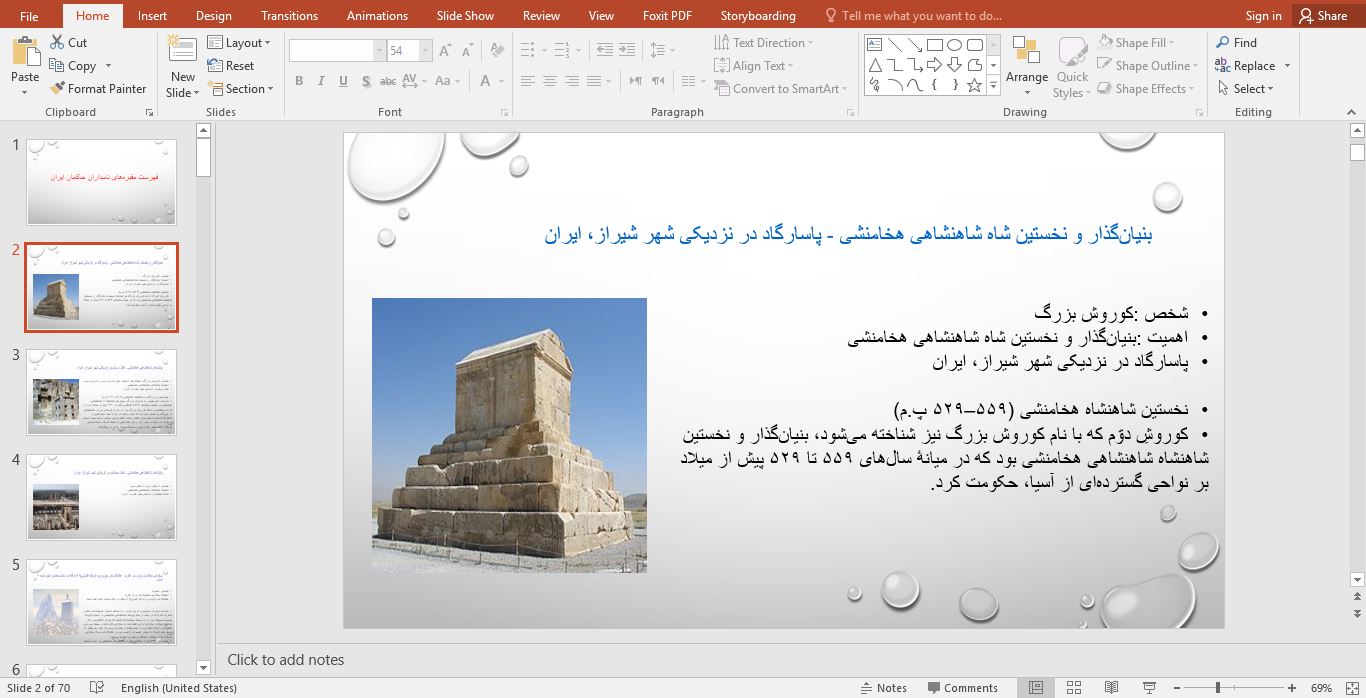1366x698 pixels.
Task: Click the zoom in plus button
Action: [1292, 688]
